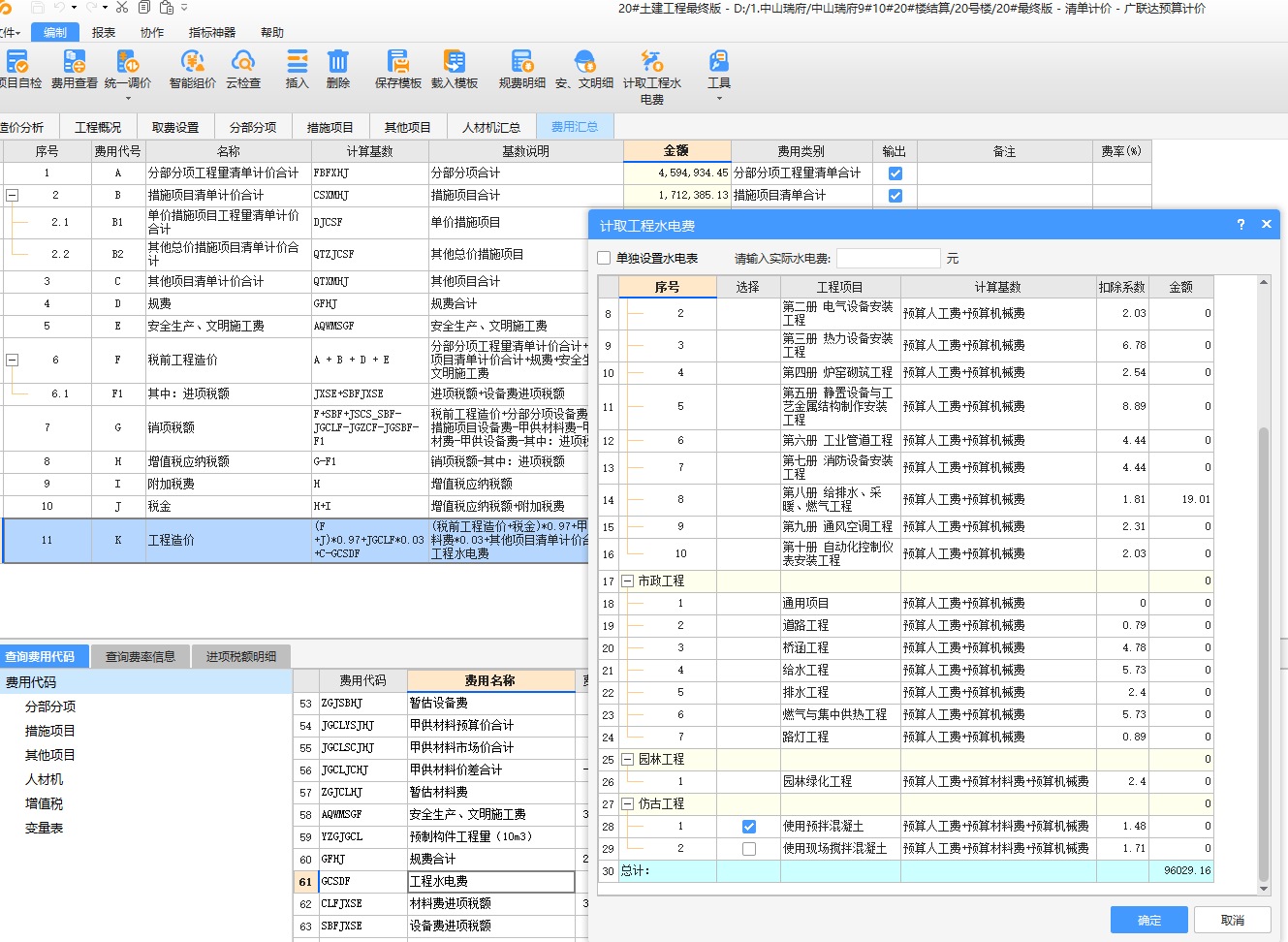Run the 云检查 cloud check

click(243, 70)
